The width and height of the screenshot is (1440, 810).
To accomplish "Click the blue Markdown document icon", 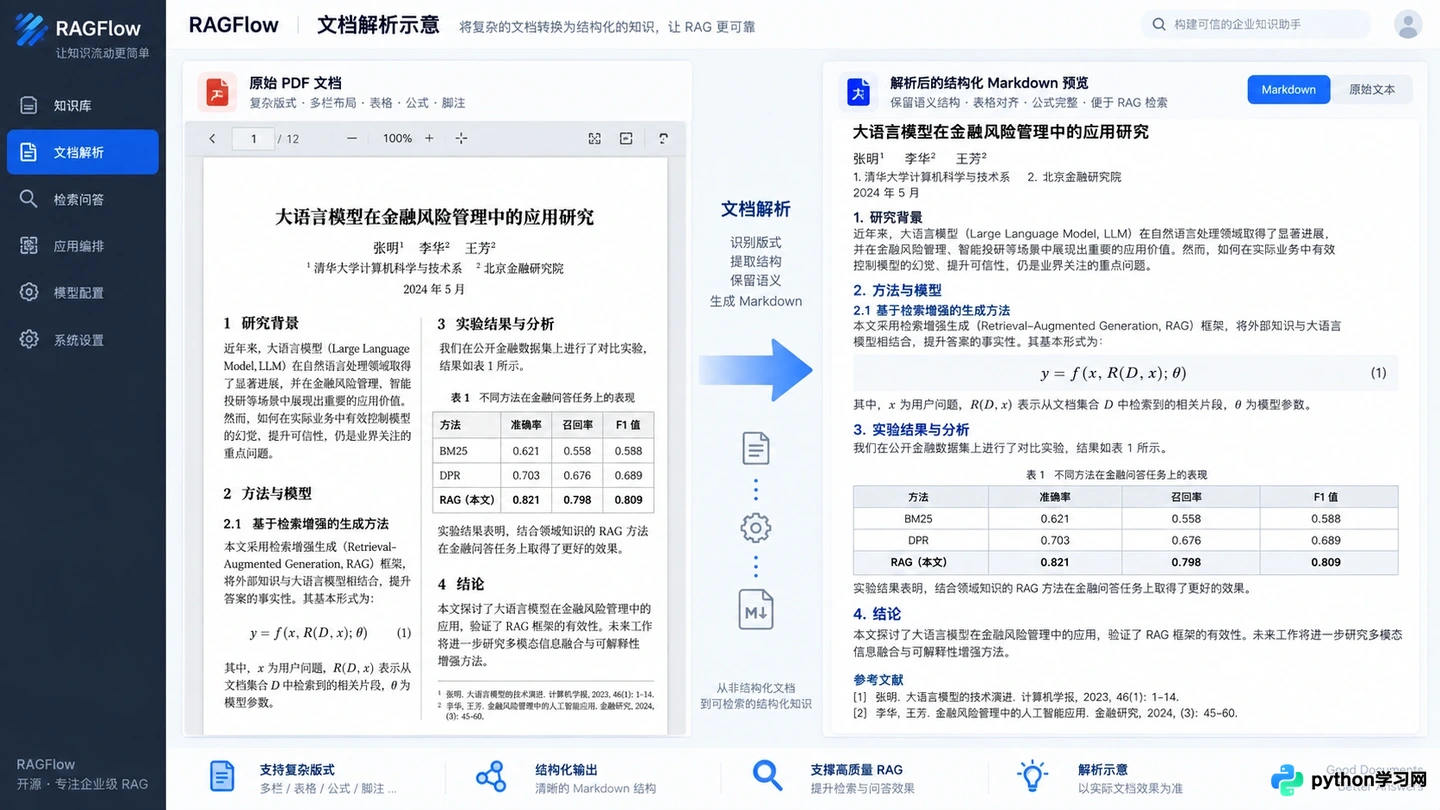I will 858,92.
